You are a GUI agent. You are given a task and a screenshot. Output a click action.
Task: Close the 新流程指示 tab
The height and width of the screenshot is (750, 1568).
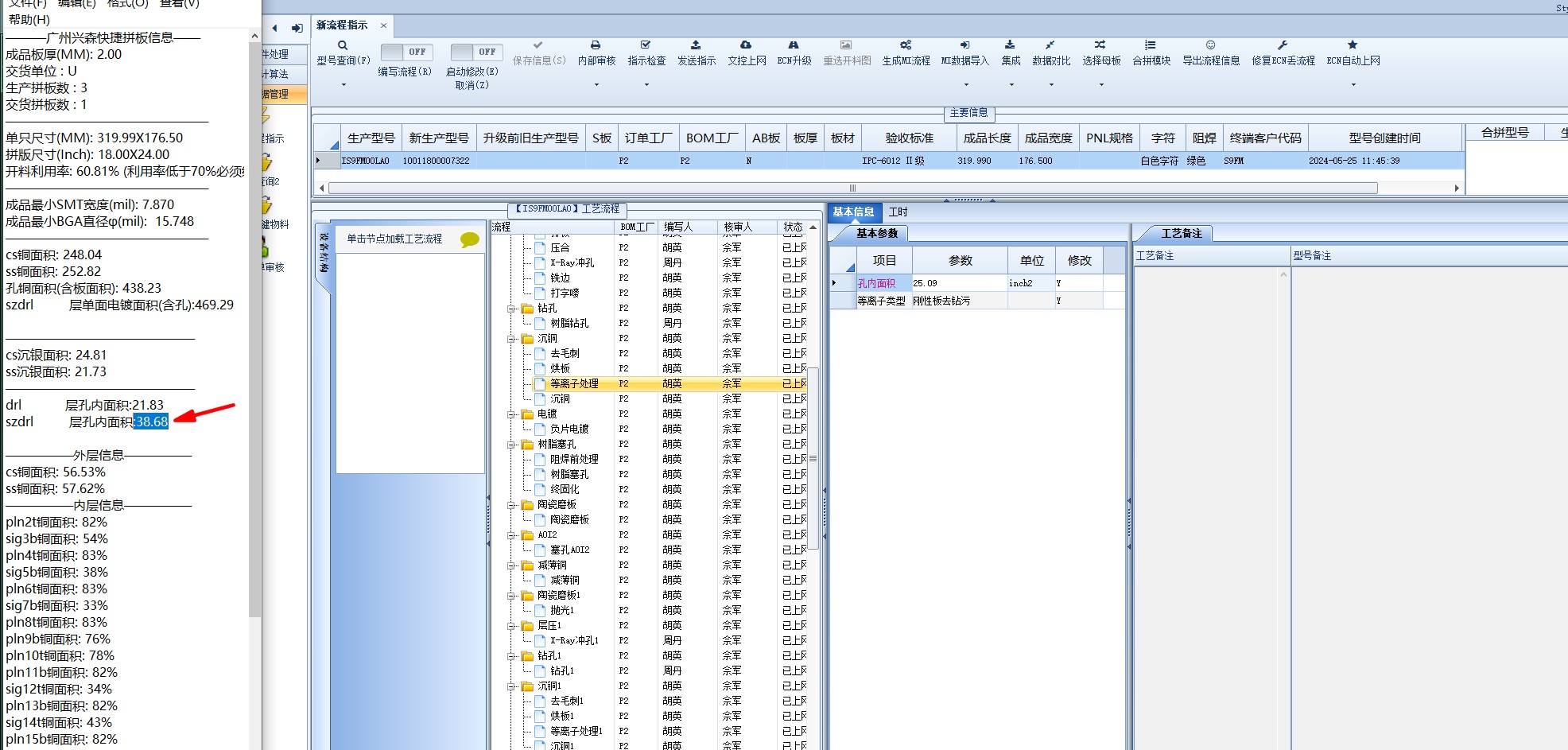pos(383,25)
